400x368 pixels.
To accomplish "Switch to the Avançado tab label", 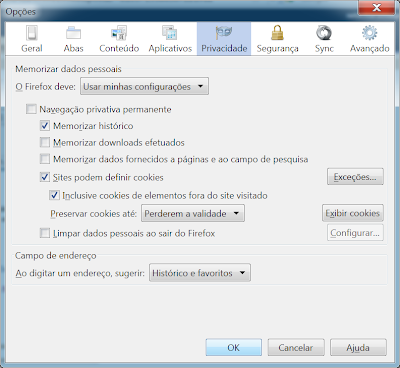I will (x=369, y=49).
